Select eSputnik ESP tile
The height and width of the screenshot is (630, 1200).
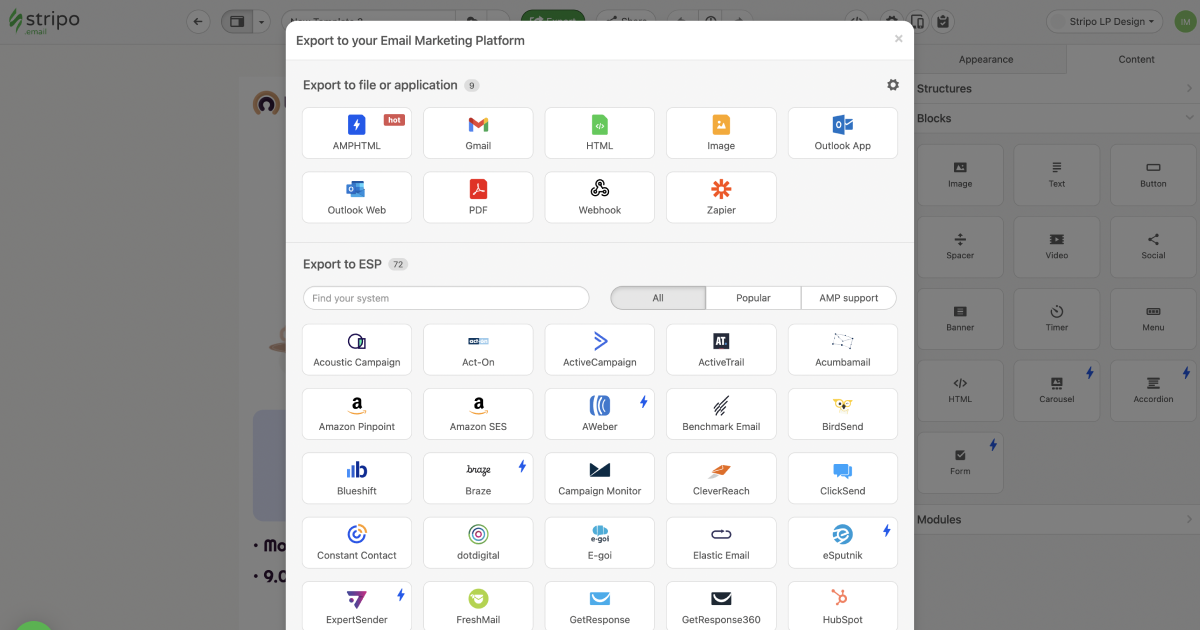click(843, 543)
